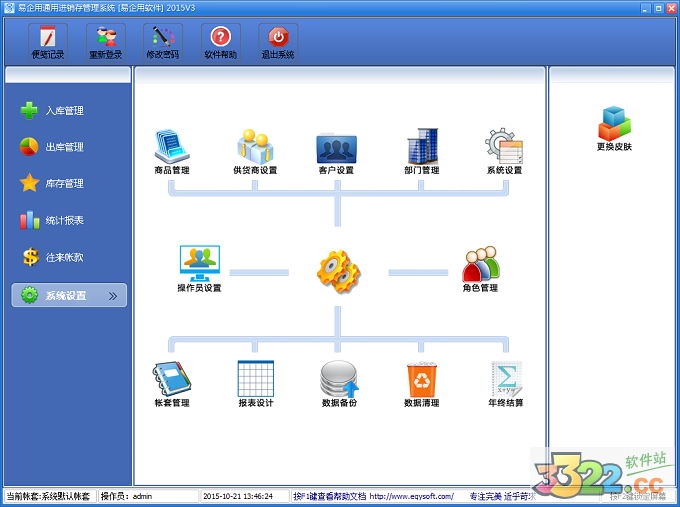Screen dimensions: 680x507
Task: Open 数据清理 data cleanup icon
Action: point(422,384)
